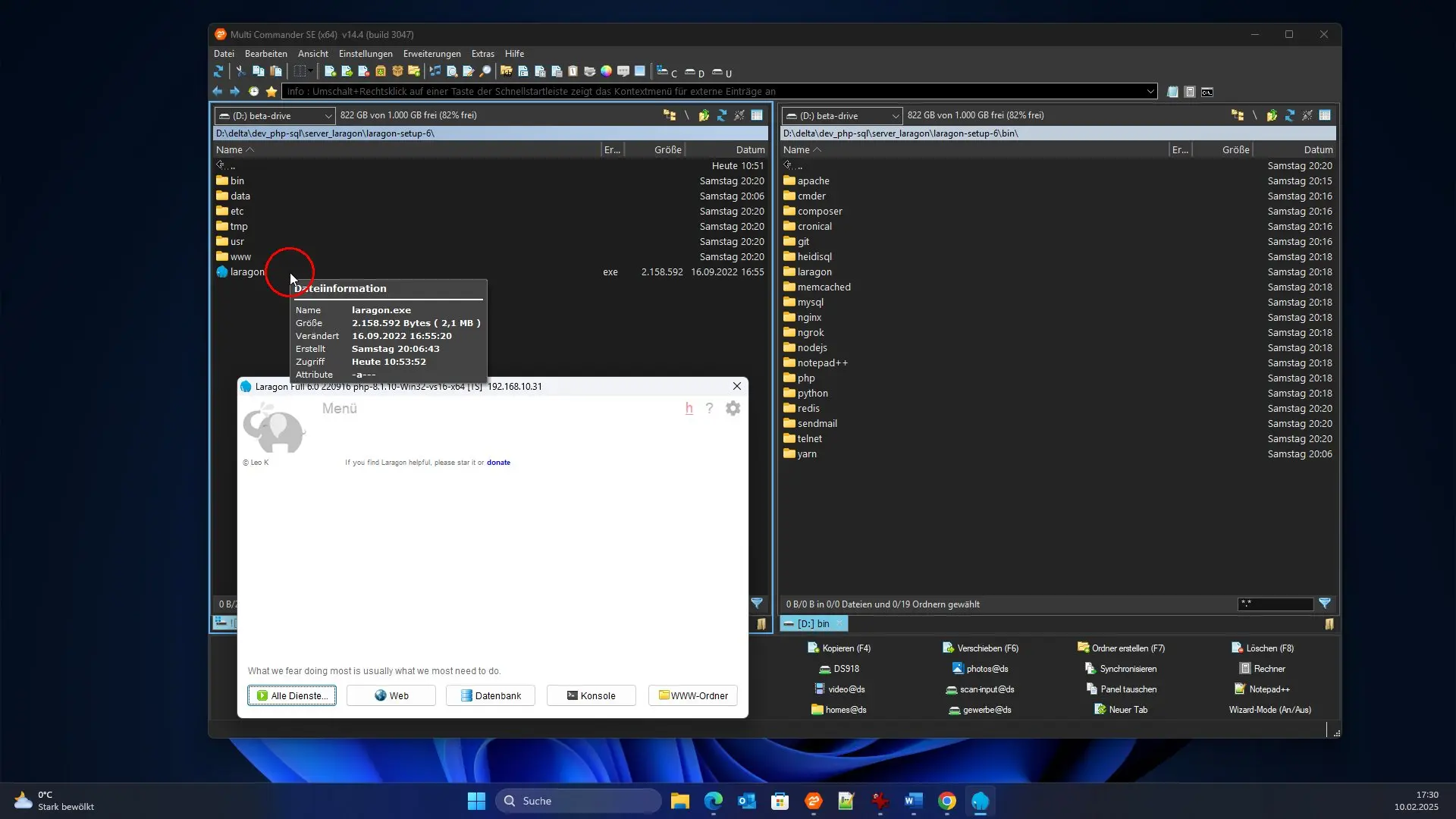
Task: Click the Web button in Laragon
Action: pos(391,695)
